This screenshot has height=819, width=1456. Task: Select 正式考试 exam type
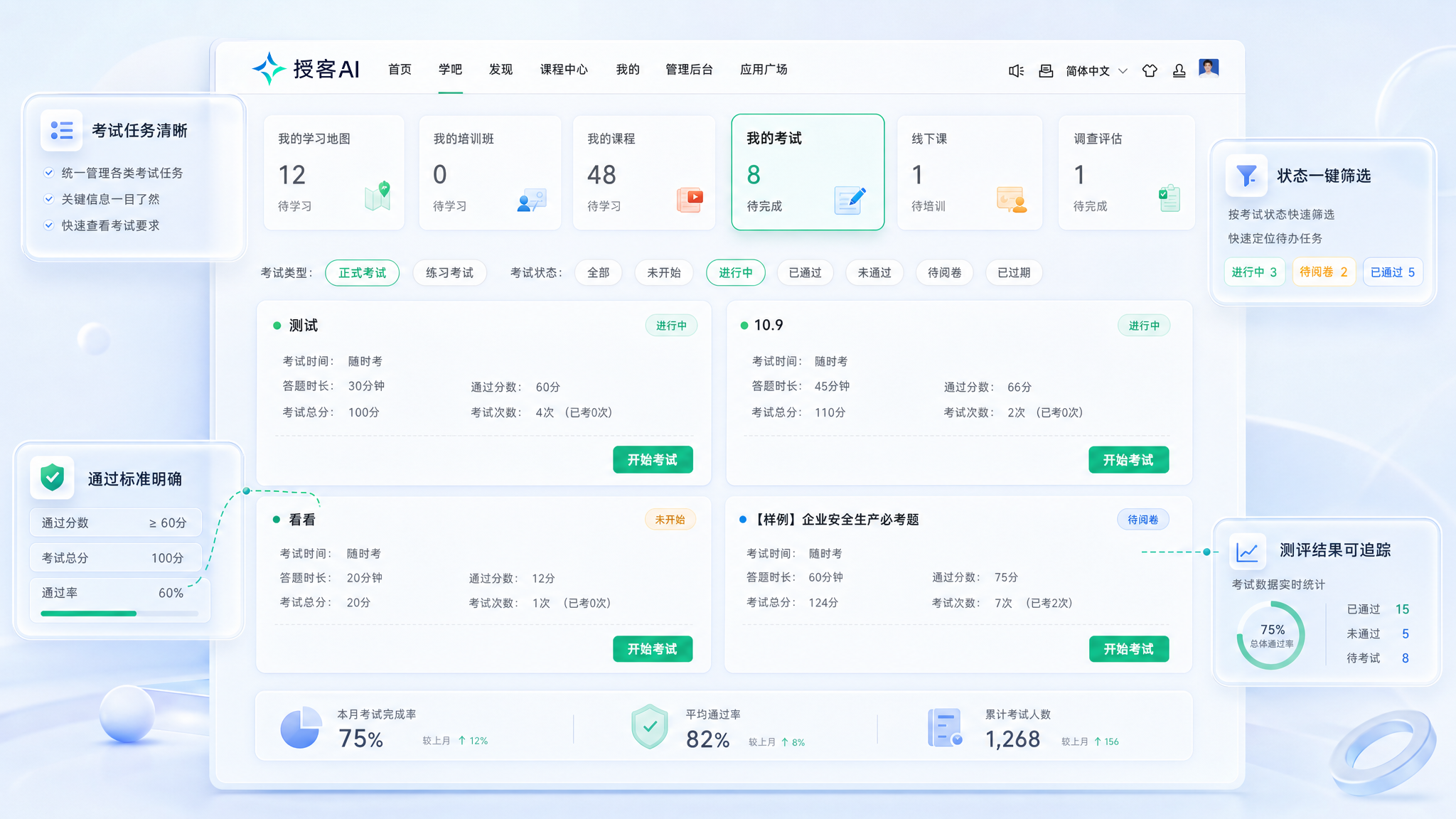point(363,273)
